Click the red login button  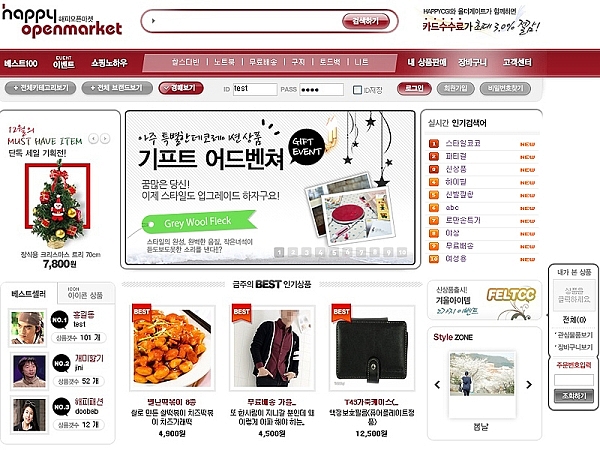(x=414, y=88)
